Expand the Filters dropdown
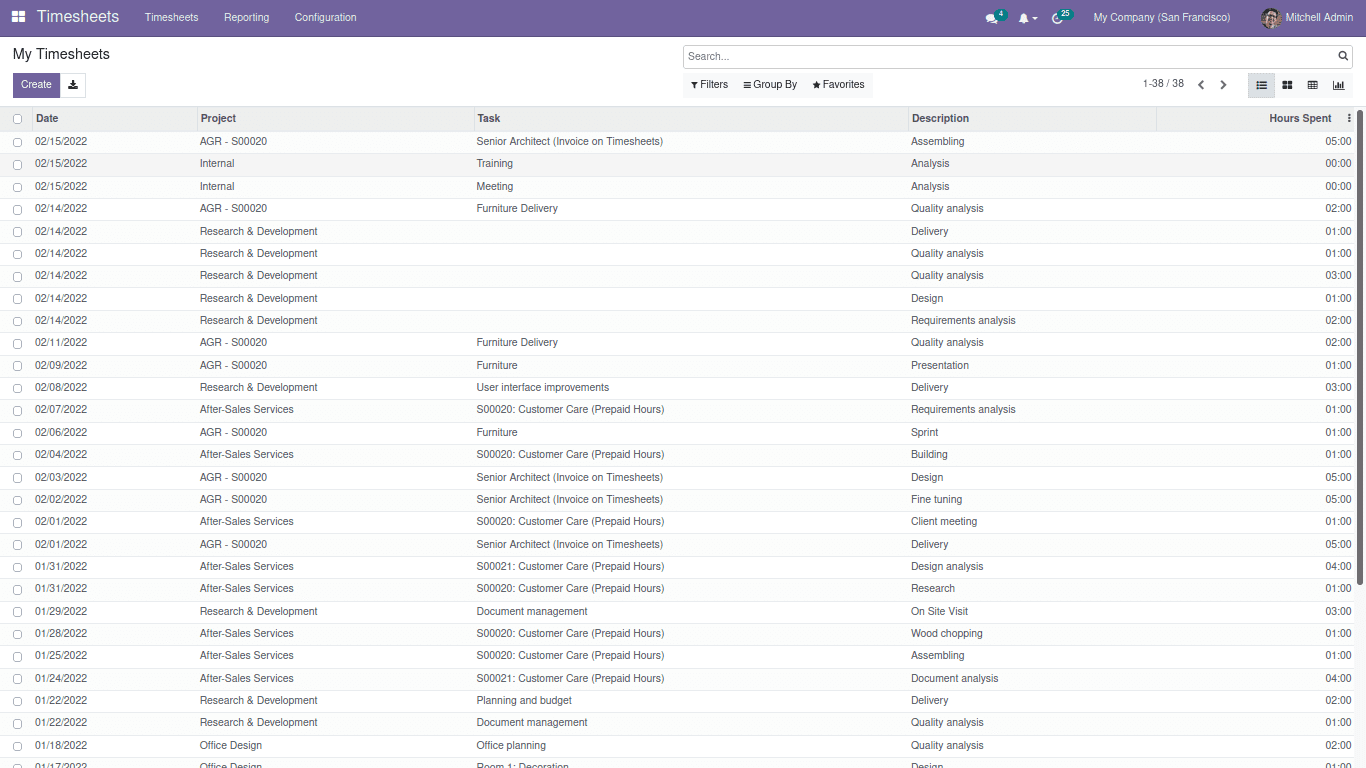The height and width of the screenshot is (768, 1366). (709, 85)
